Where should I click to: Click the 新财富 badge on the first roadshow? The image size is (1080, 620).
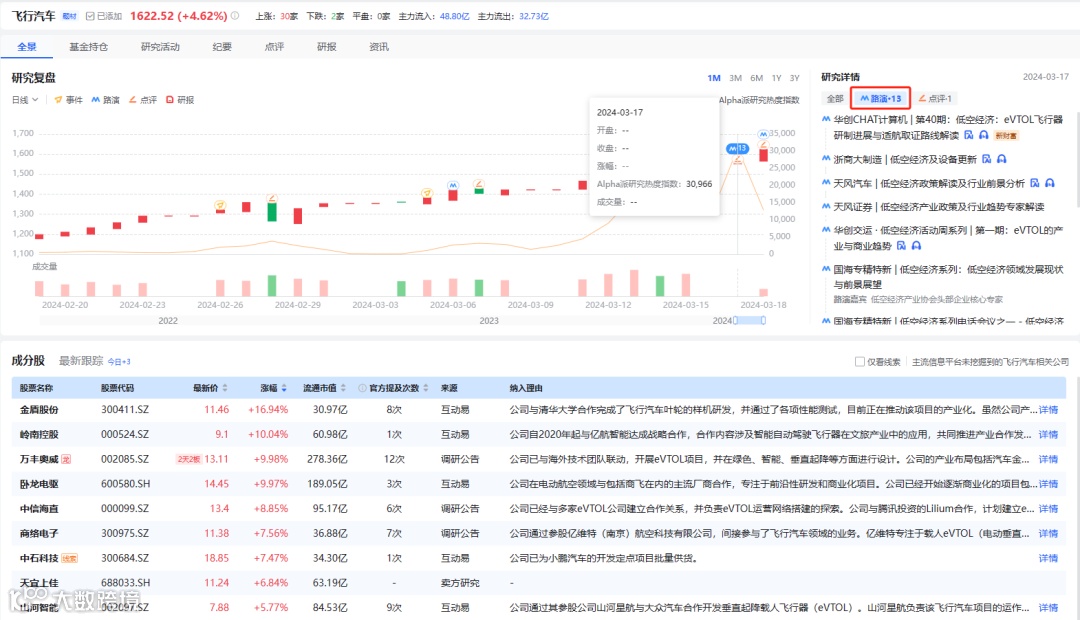click(x=1006, y=136)
